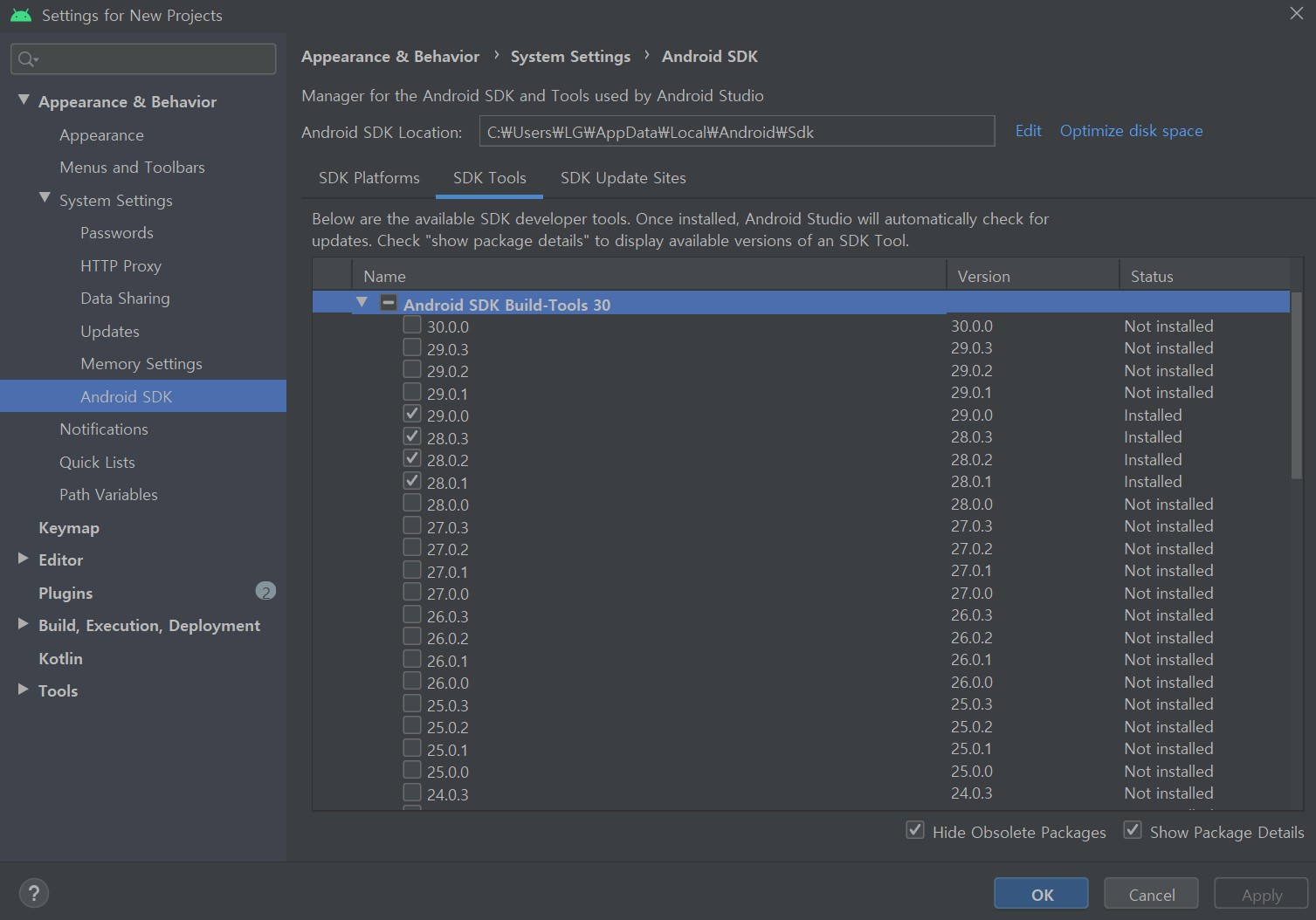Collapse the Appearance & Behavior tree arrow
Viewport: 1316px width, 920px height.
coord(24,100)
